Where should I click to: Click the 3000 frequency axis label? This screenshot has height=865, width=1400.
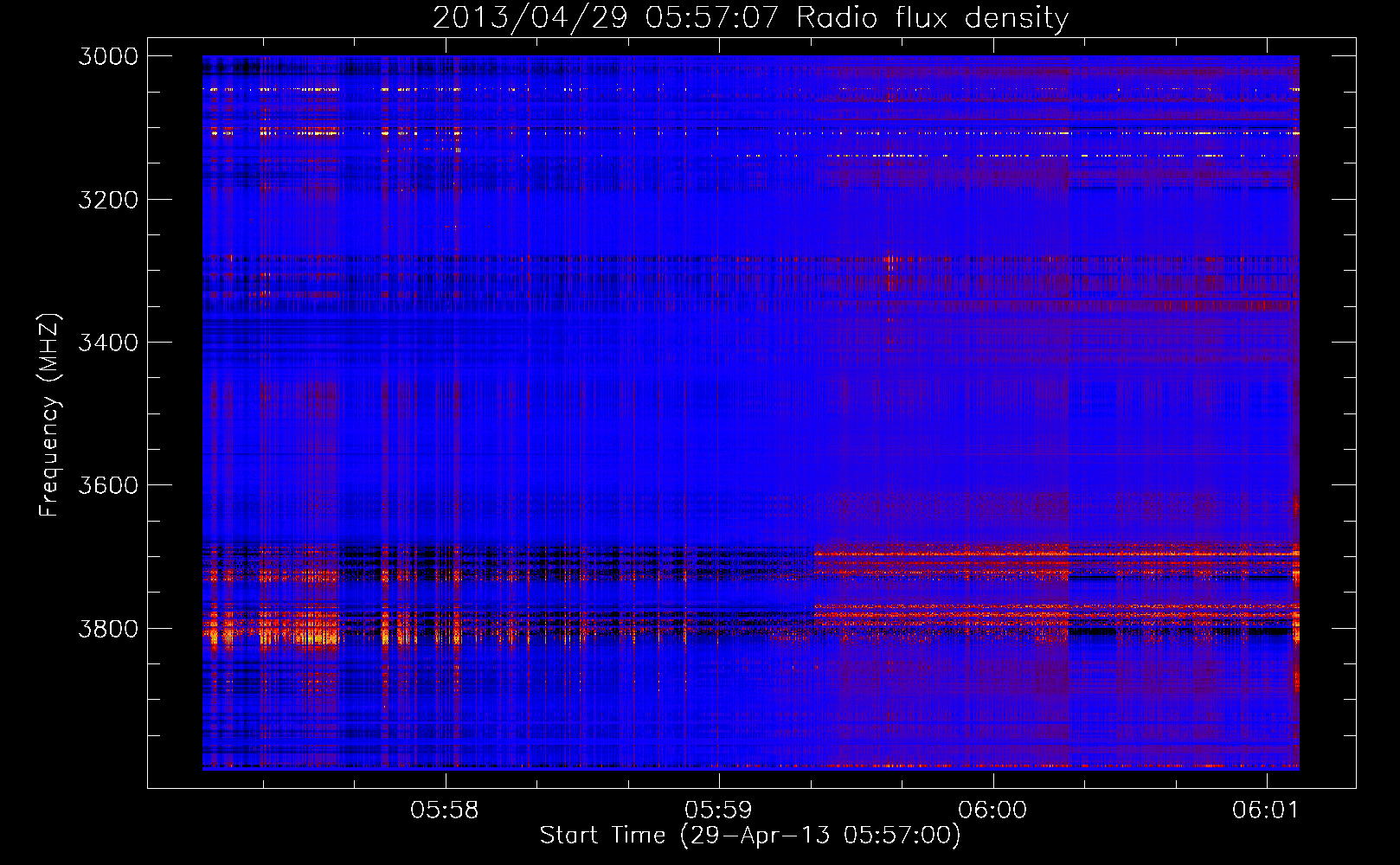pyautogui.click(x=108, y=56)
